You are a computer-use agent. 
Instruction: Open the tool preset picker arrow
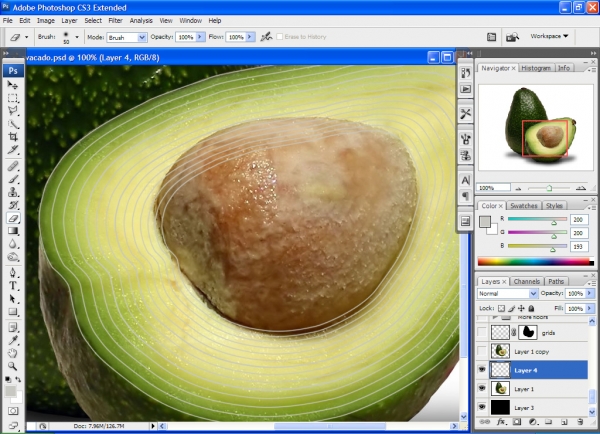[26, 37]
